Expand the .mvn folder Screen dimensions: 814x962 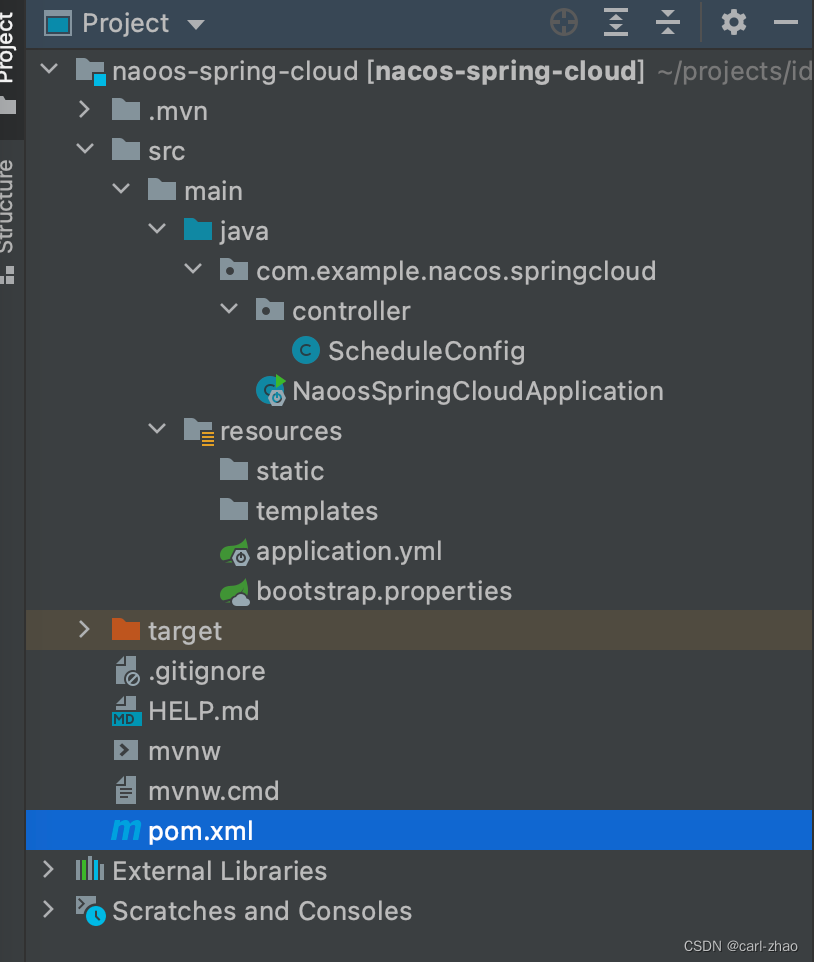(85, 110)
